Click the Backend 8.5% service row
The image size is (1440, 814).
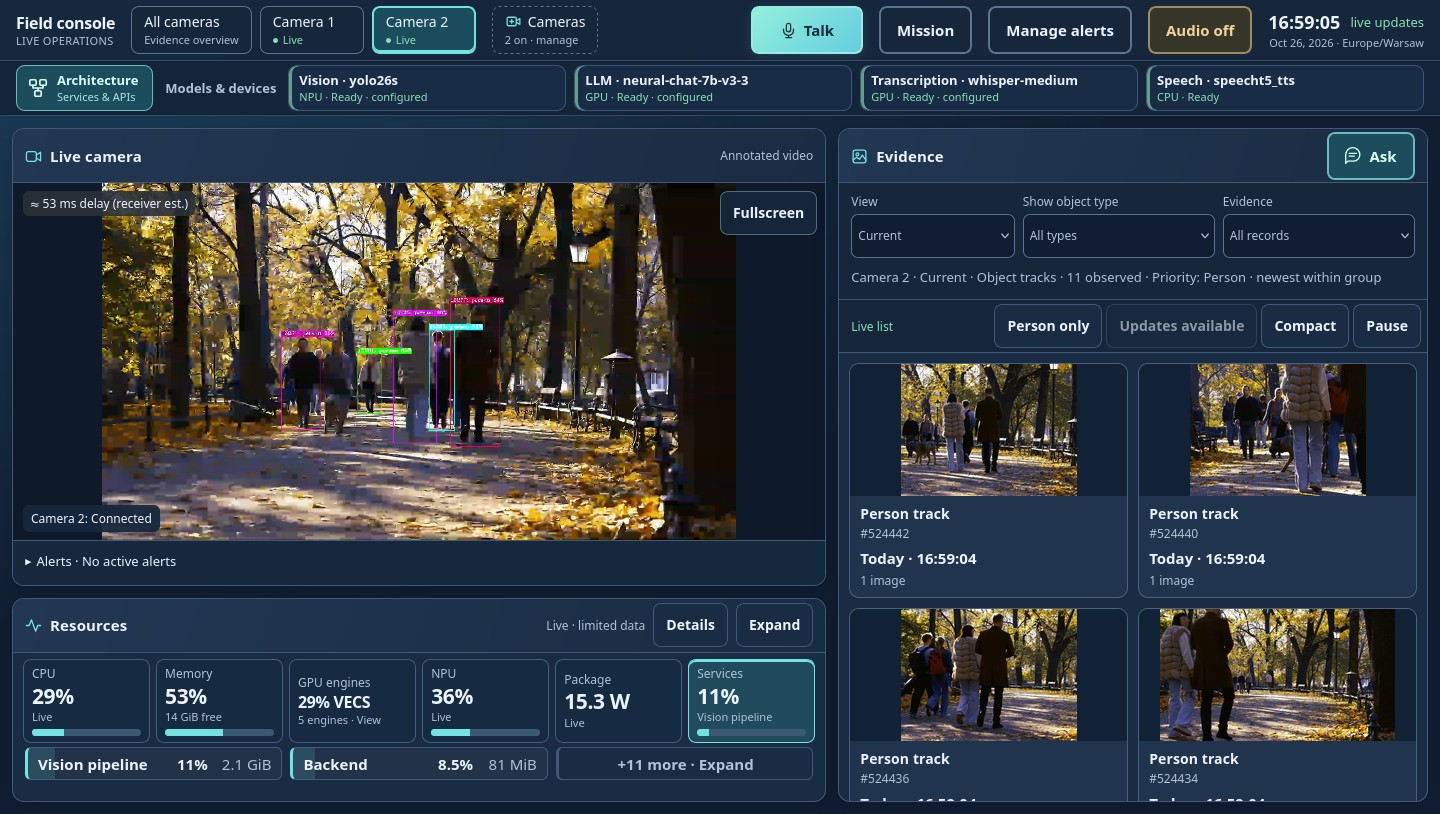pos(420,765)
